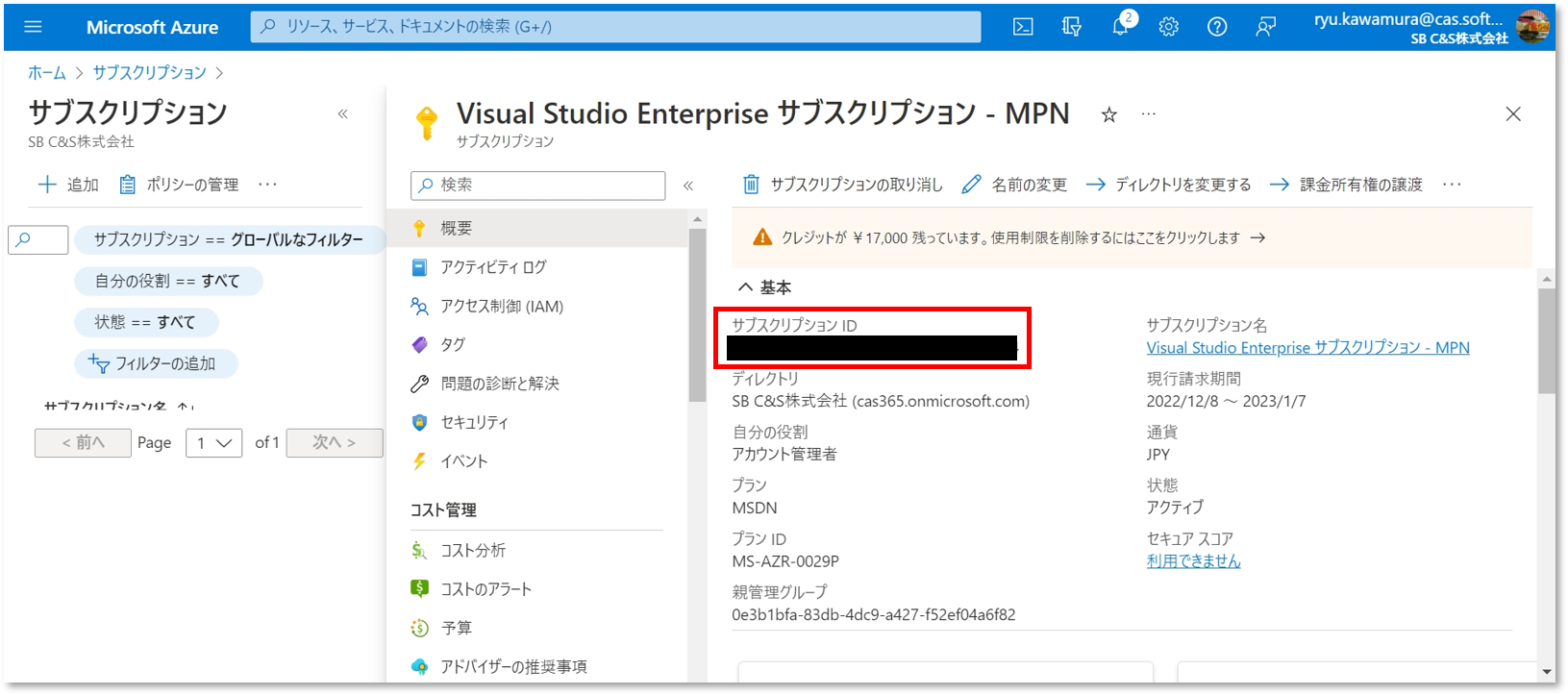The image size is (1568, 695).
Task: Click plan ID MS-AZR-0029P
Action: (785, 561)
